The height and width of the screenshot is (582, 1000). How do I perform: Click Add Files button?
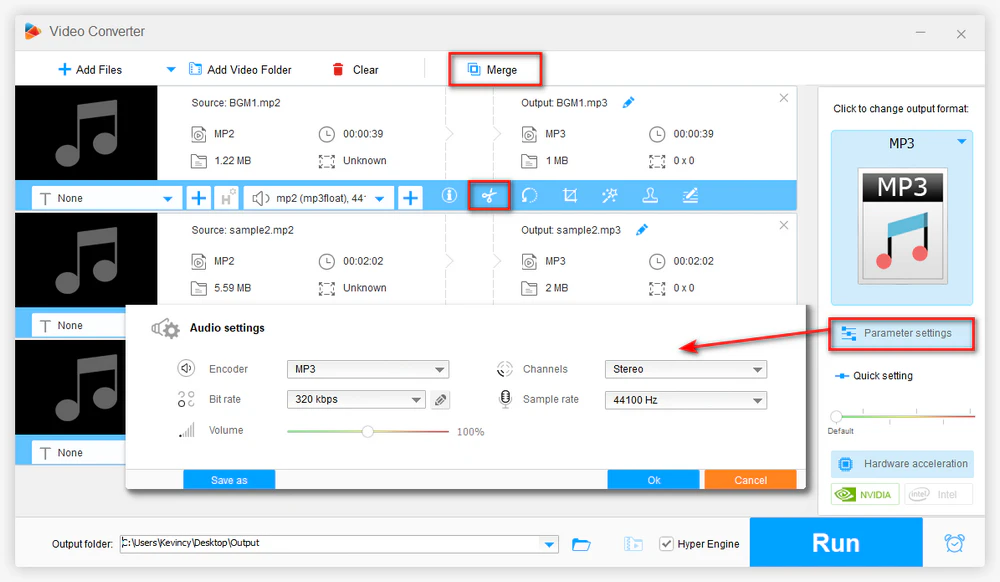click(90, 69)
